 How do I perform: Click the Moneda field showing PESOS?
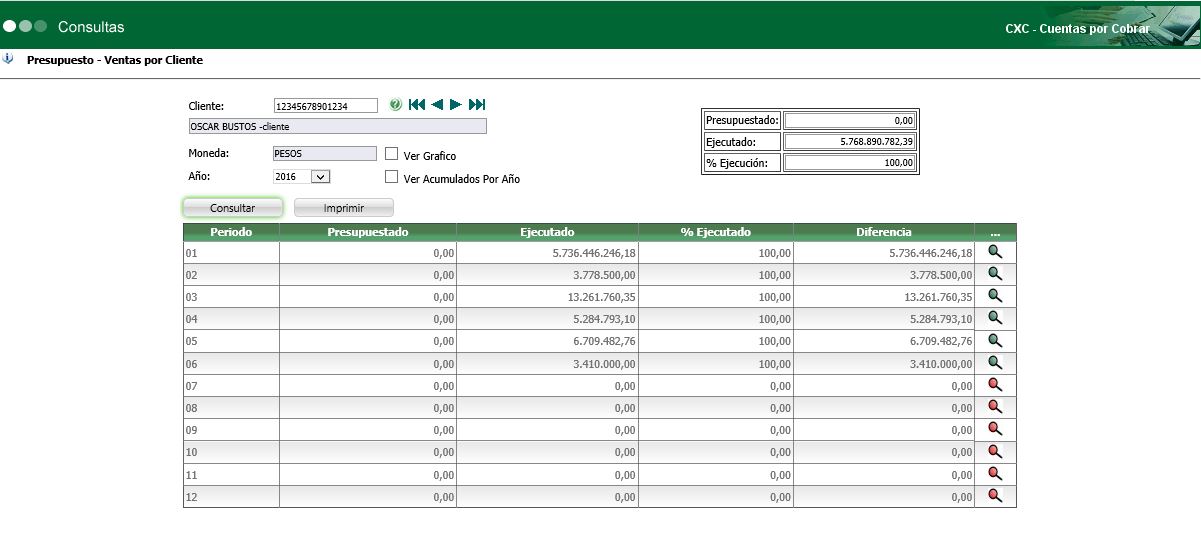325,154
